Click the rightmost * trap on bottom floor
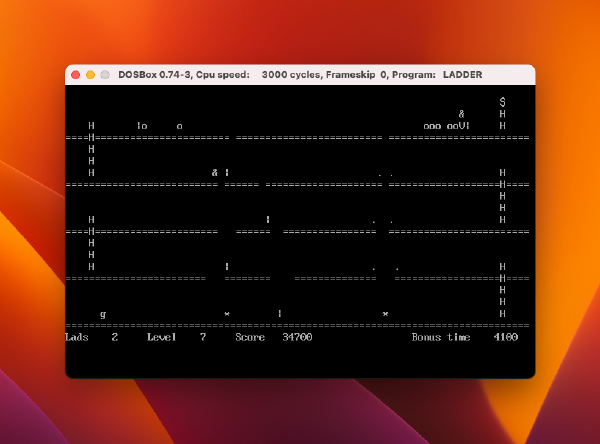 [x=385, y=314]
